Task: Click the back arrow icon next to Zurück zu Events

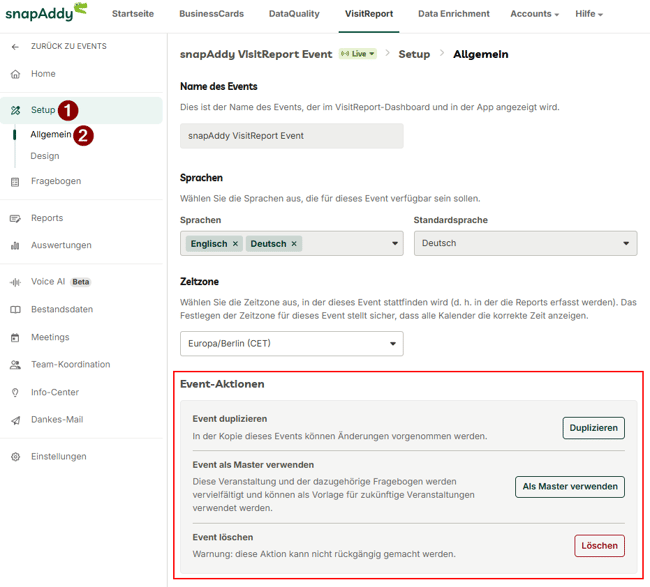Action: click(15, 47)
